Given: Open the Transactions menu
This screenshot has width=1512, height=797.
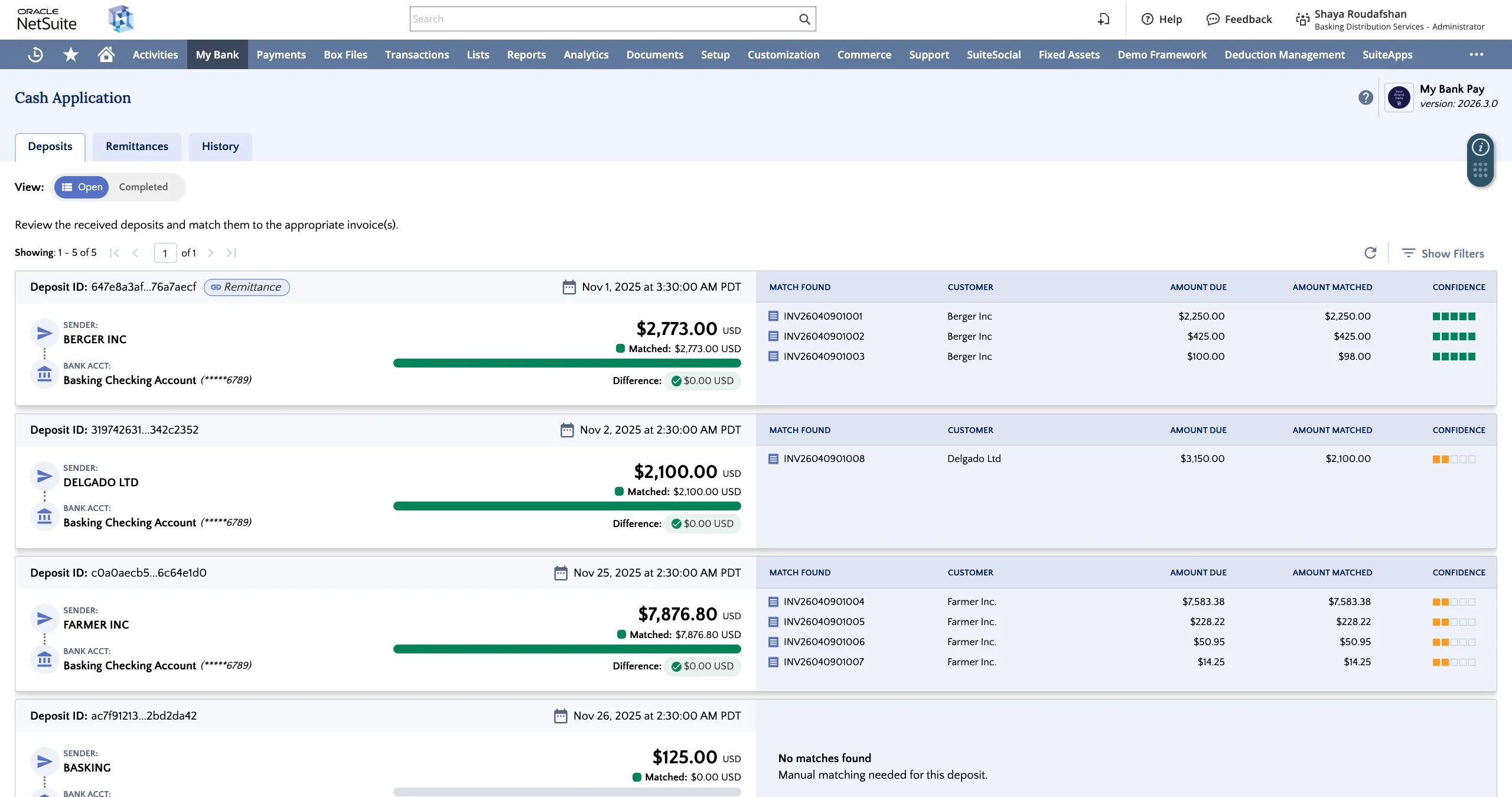Looking at the screenshot, I should pos(417,54).
